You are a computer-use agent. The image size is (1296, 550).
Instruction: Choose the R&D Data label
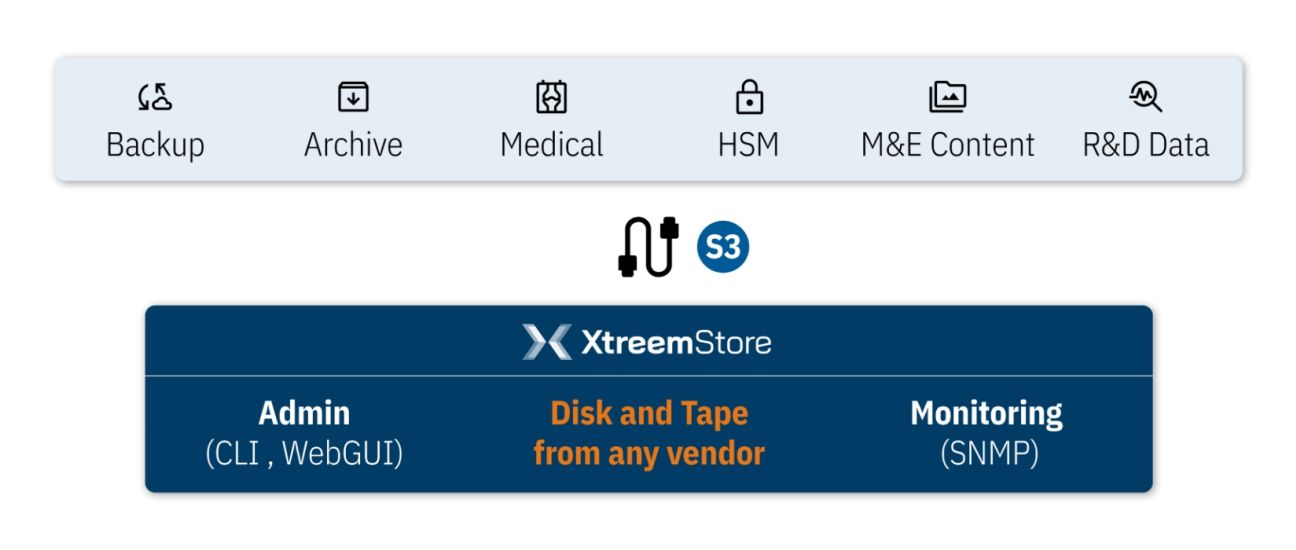[1145, 145]
